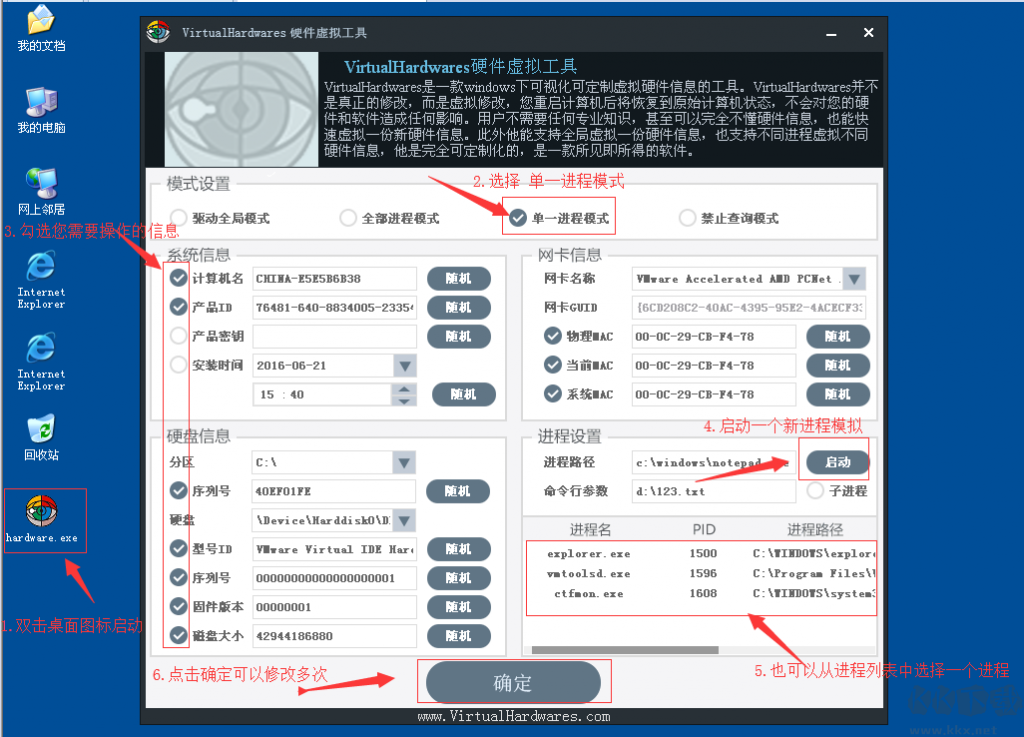Uncheck the 物理MAC checkbox
This screenshot has height=737, width=1024.
coord(553,336)
